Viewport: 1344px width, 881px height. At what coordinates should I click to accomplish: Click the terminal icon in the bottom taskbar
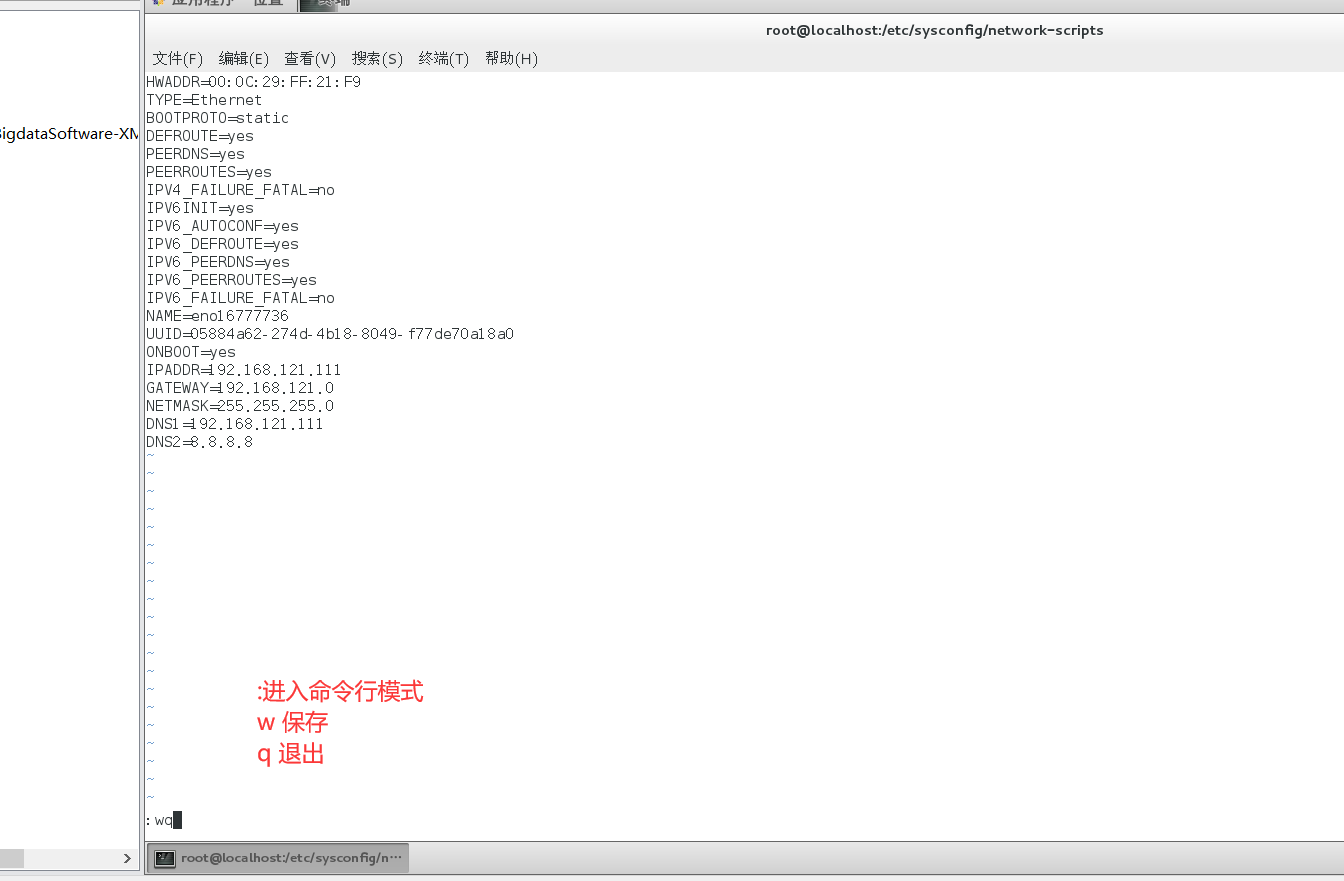pos(165,858)
